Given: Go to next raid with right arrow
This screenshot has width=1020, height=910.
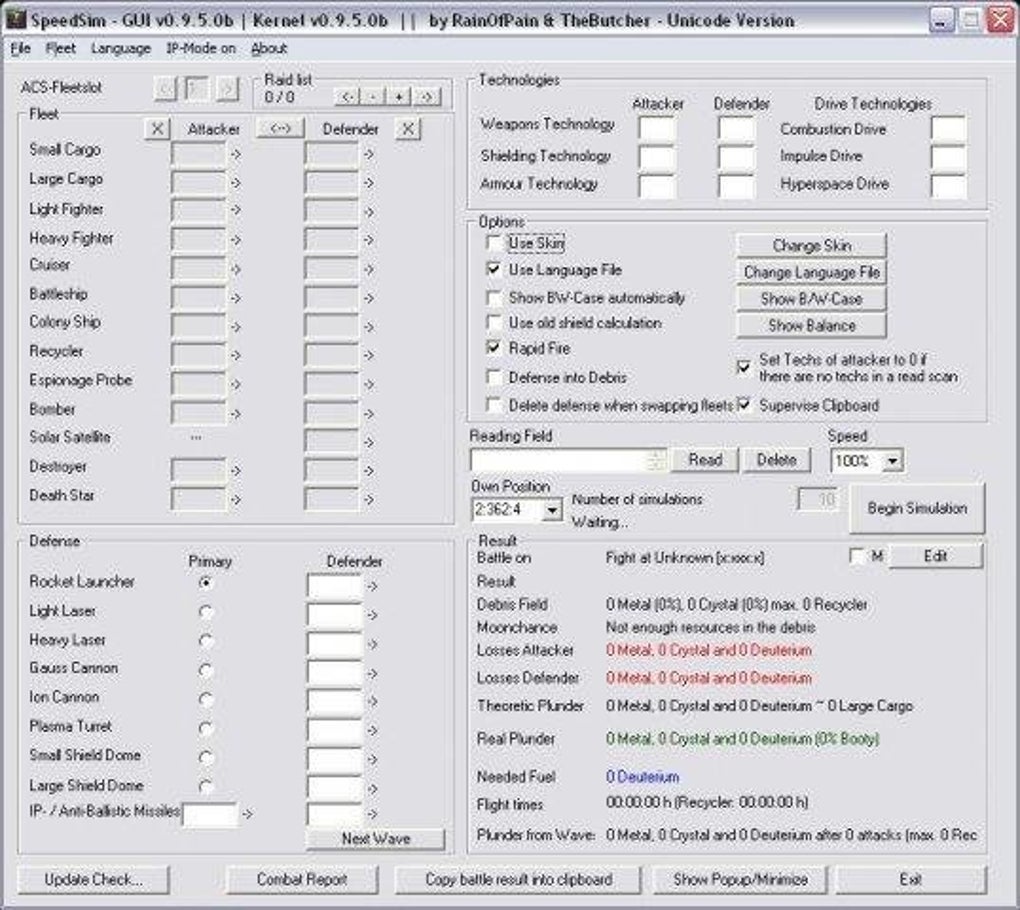Looking at the screenshot, I should 426,97.
